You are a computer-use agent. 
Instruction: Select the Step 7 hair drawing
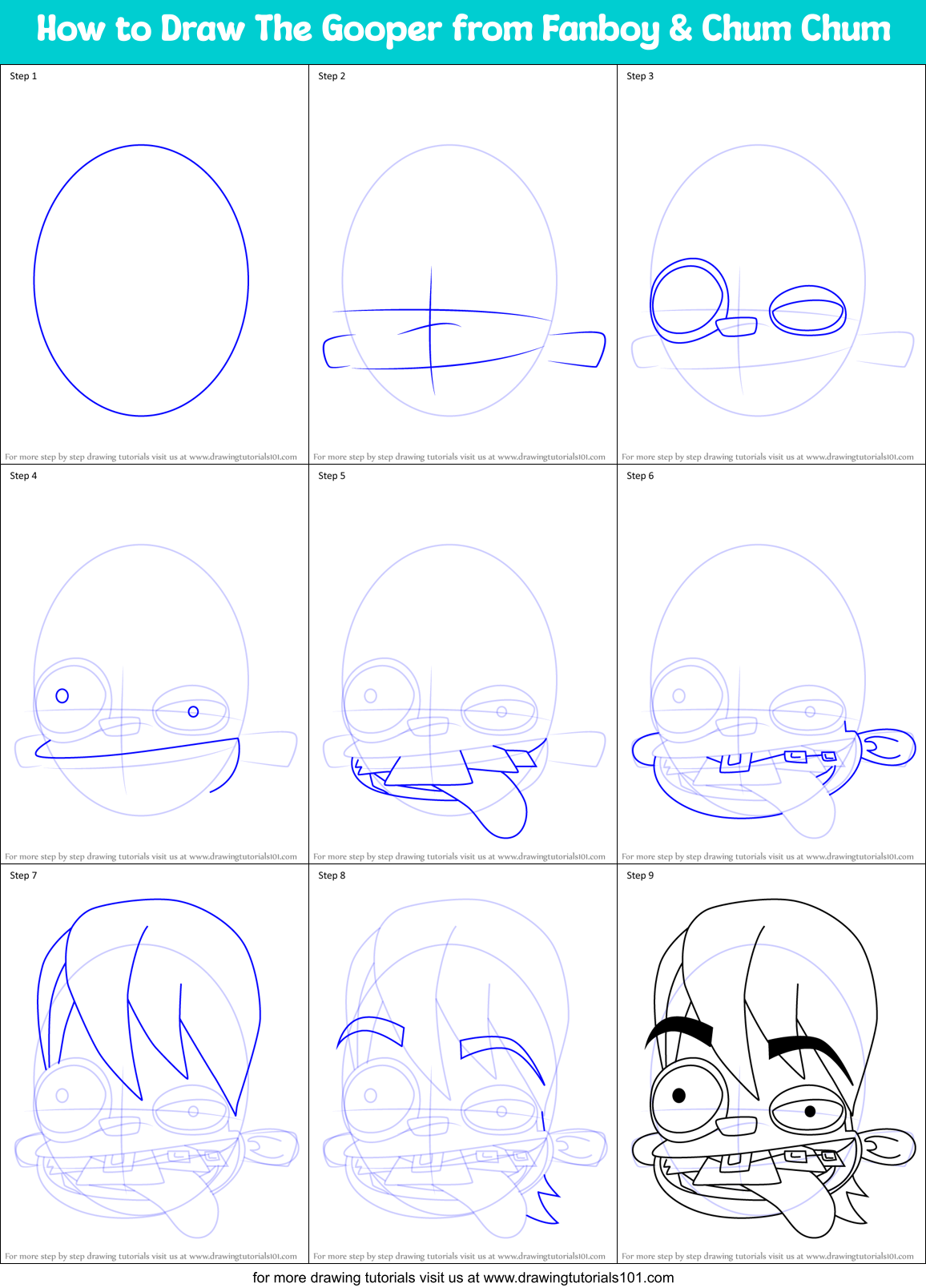click(156, 1069)
